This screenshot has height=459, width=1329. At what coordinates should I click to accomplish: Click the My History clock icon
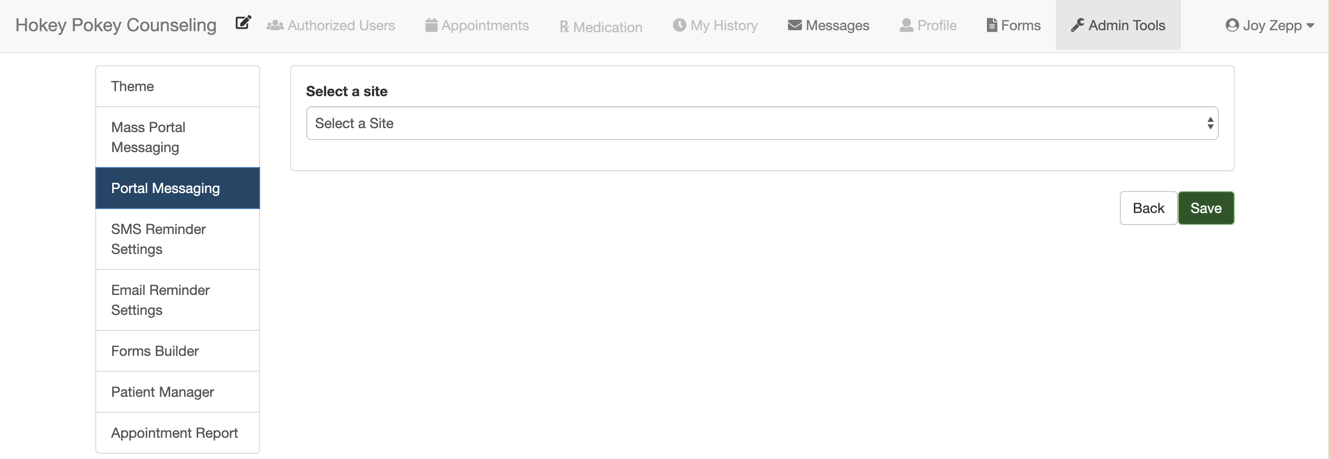click(679, 25)
